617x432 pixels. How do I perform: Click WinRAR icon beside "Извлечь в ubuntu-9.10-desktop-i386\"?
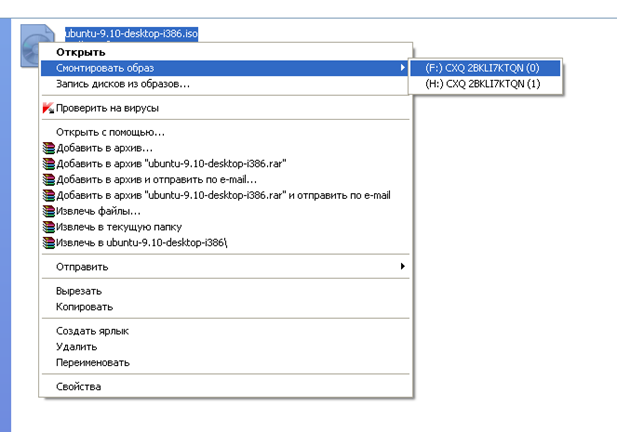[x=48, y=242]
